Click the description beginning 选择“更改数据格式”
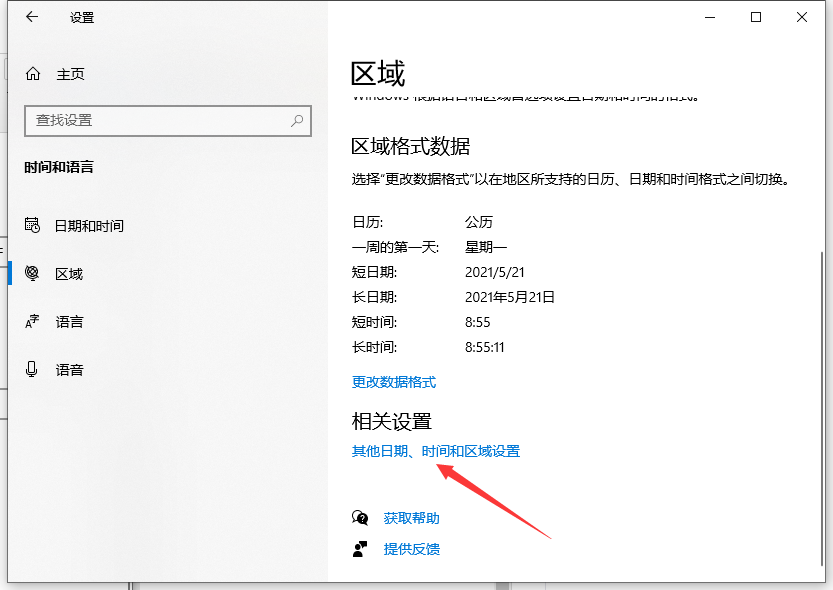833x590 pixels. click(571, 179)
